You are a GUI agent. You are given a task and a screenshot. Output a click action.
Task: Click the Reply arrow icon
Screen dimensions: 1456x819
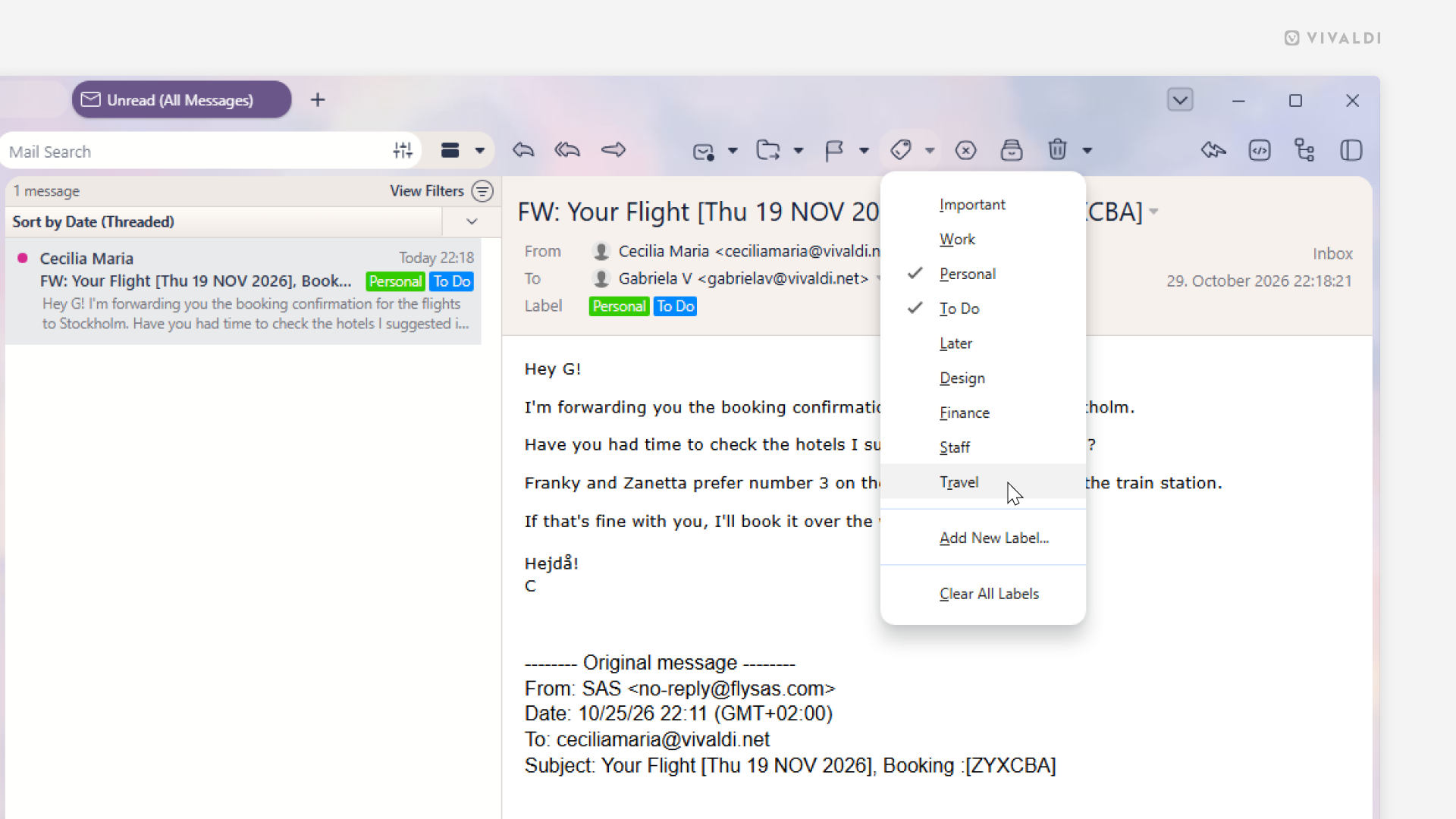click(x=523, y=150)
